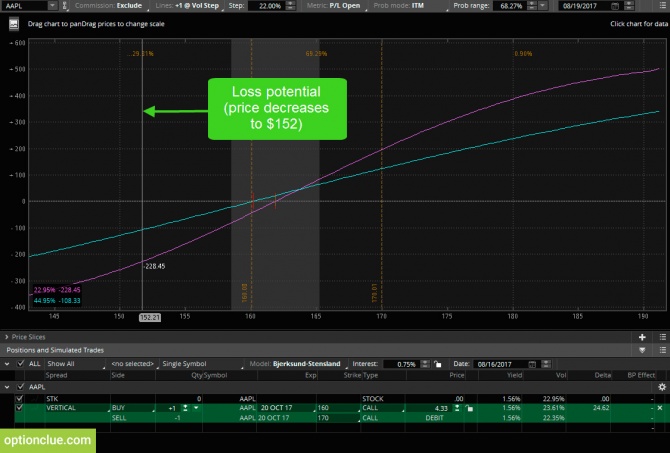Toggle the price lock icon in VERTICAL row
The height and width of the screenshot is (453, 670).
coord(469,408)
